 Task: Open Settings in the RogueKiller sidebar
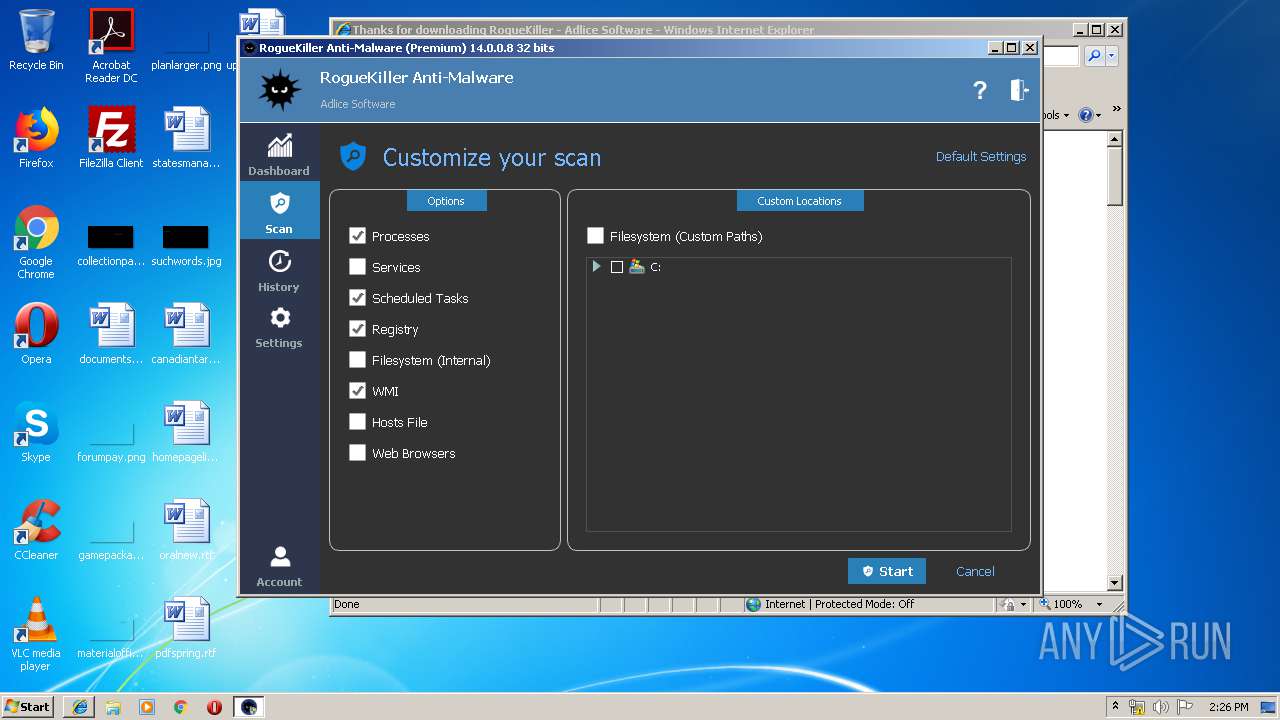click(279, 327)
